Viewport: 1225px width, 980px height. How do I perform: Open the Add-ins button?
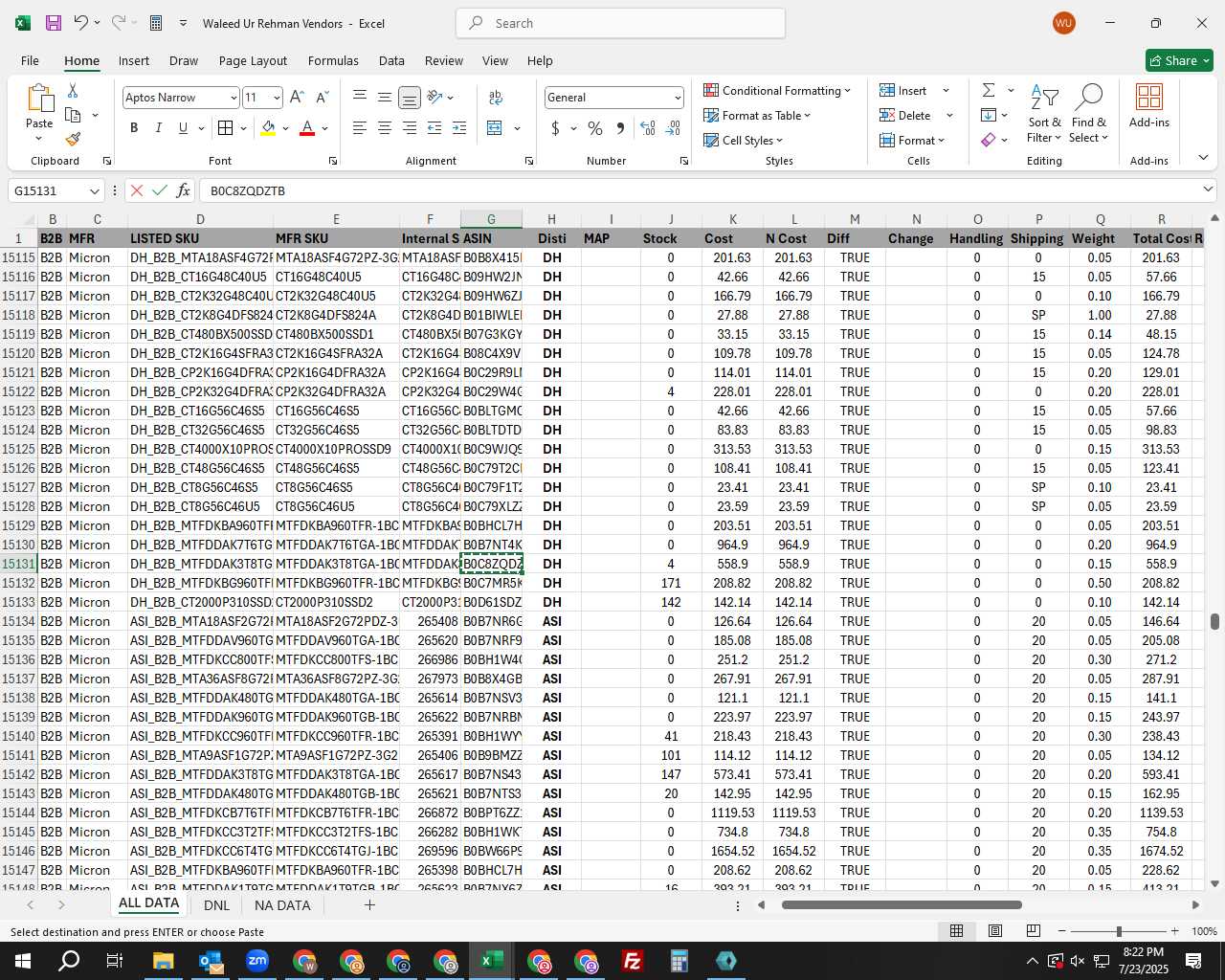1149,105
